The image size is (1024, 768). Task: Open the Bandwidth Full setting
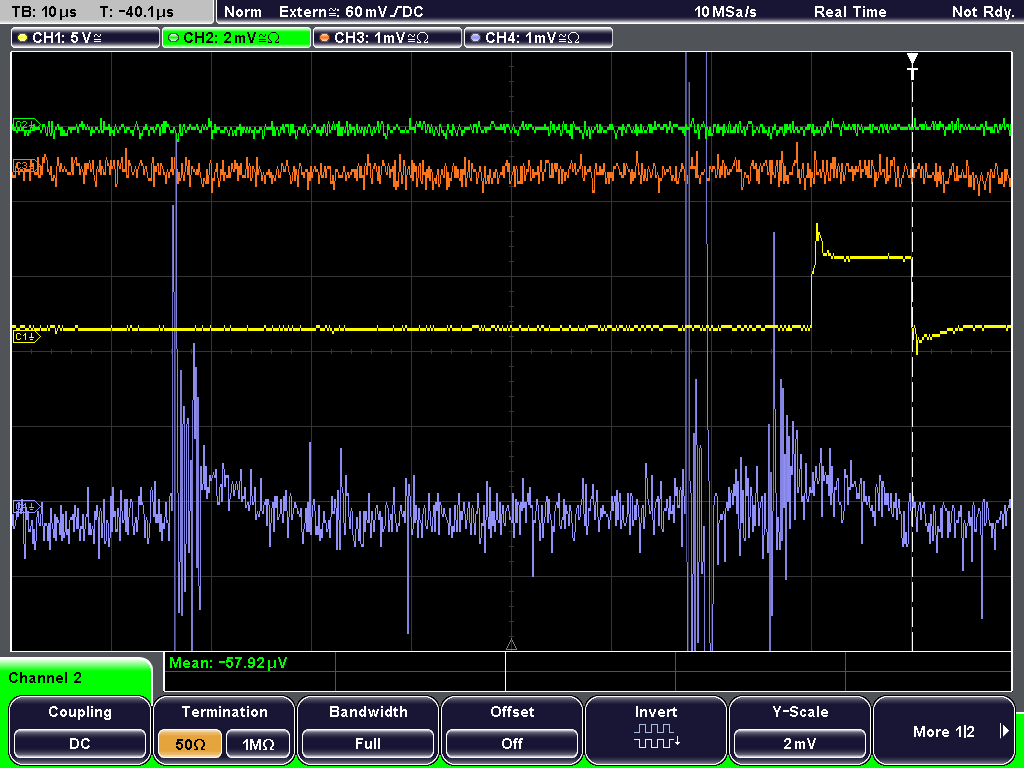[368, 730]
